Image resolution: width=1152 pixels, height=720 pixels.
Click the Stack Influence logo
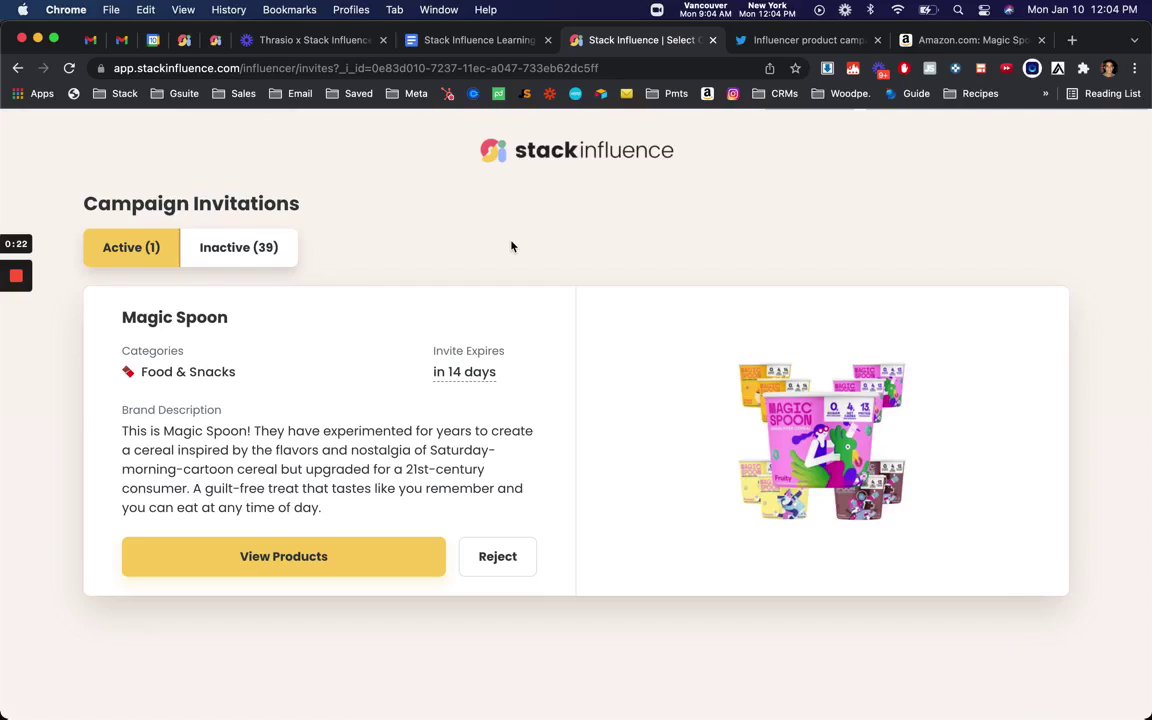point(576,150)
